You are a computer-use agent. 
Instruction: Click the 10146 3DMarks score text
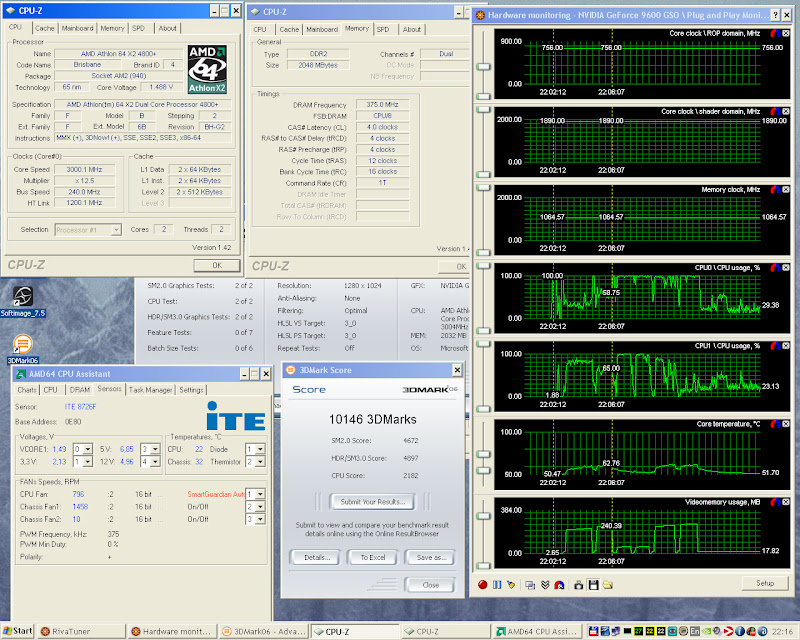373,420
